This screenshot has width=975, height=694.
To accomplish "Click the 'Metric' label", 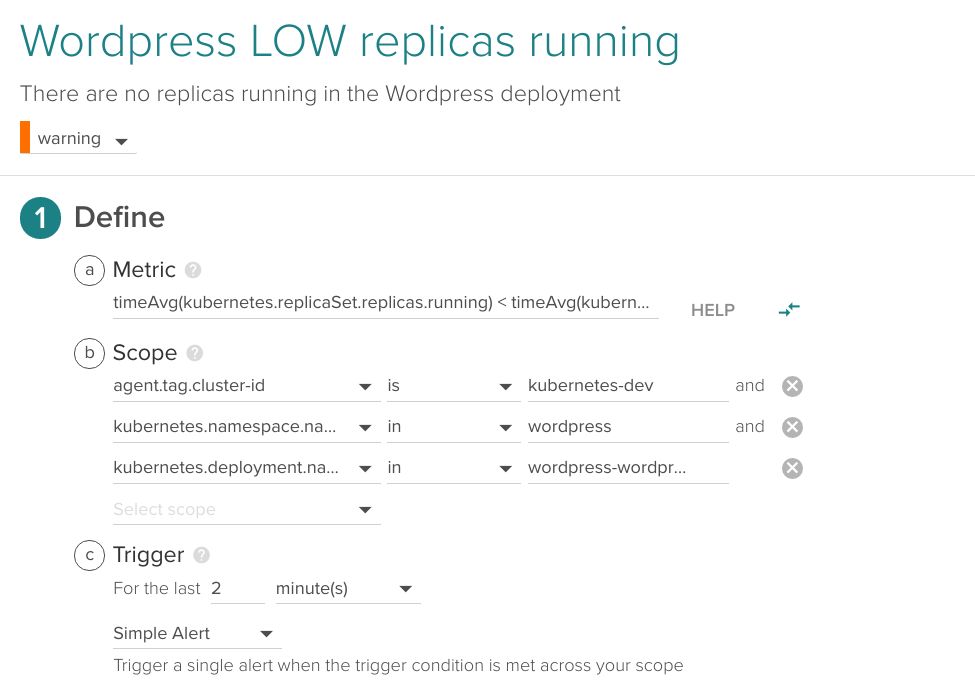I will point(144,270).
